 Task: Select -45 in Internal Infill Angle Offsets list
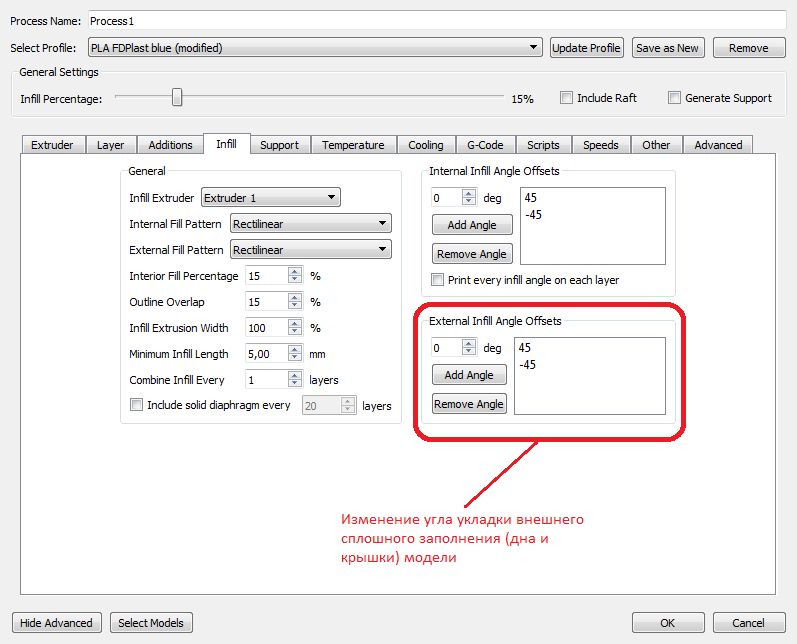point(533,215)
